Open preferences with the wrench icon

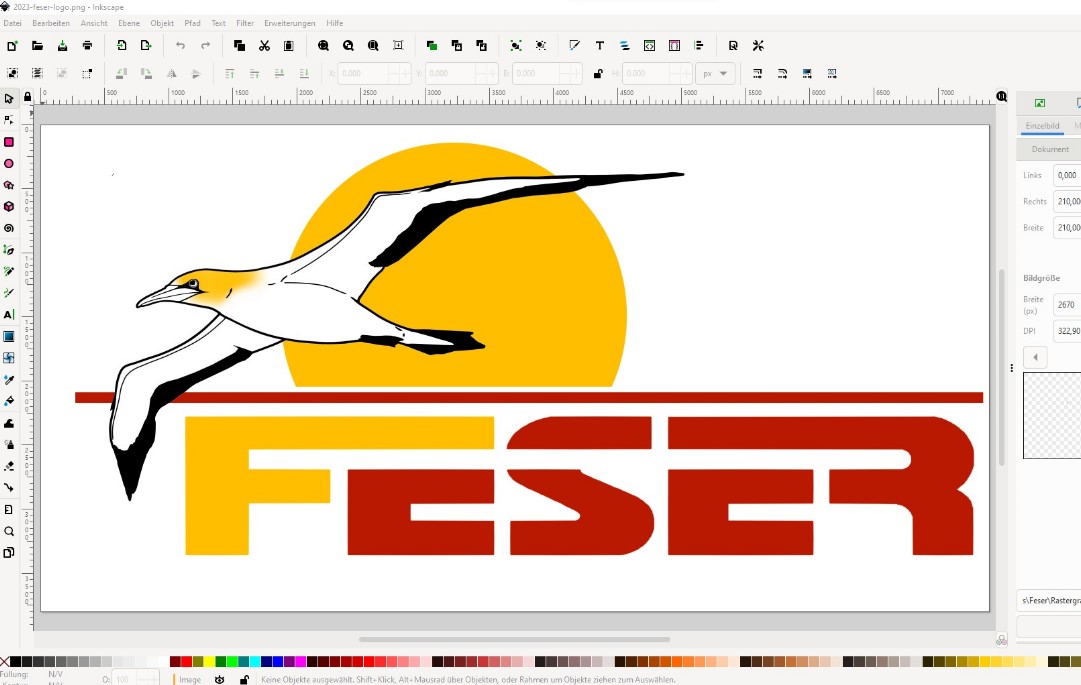pyautogui.click(x=758, y=45)
